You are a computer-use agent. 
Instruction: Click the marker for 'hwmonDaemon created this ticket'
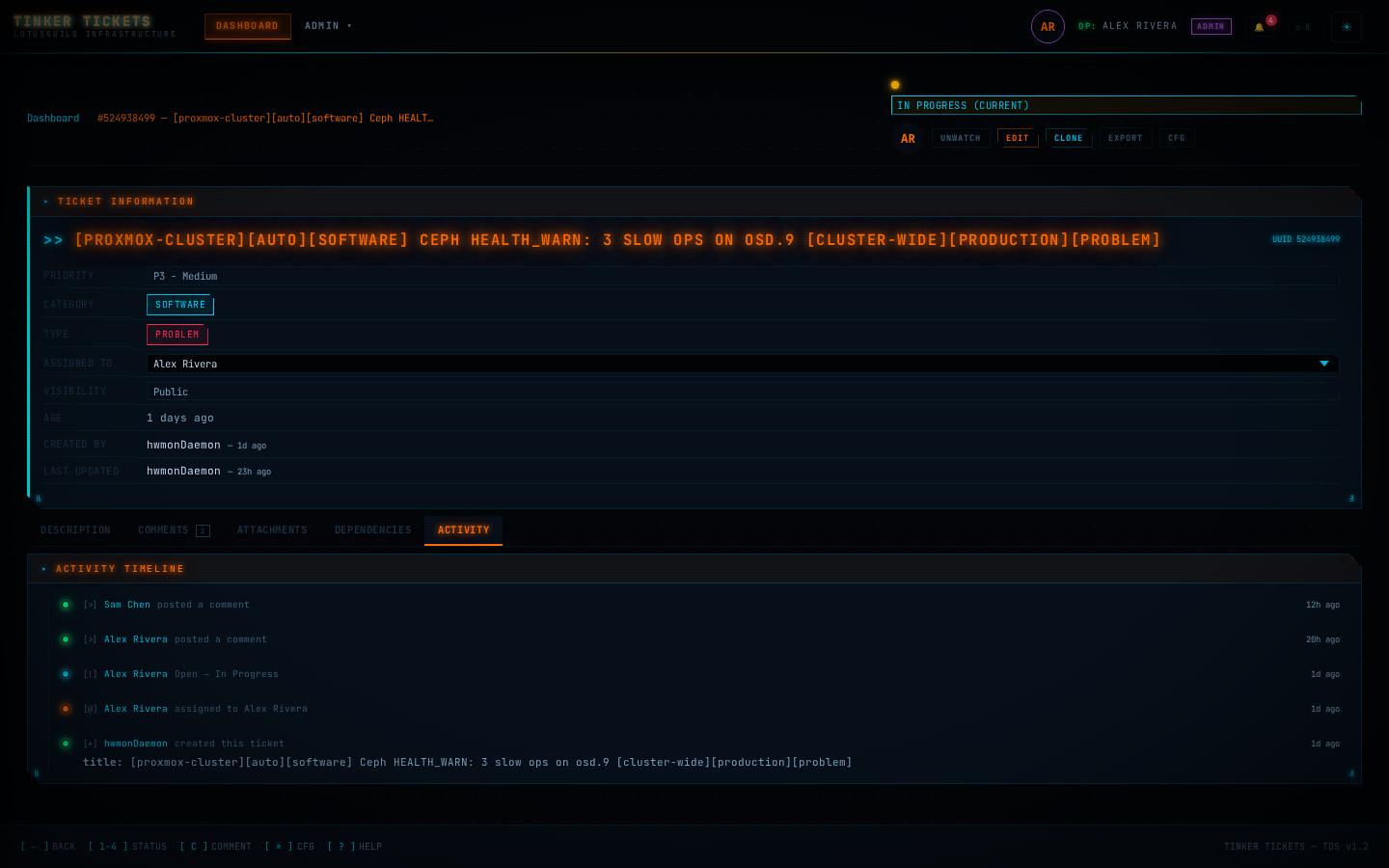click(x=66, y=744)
